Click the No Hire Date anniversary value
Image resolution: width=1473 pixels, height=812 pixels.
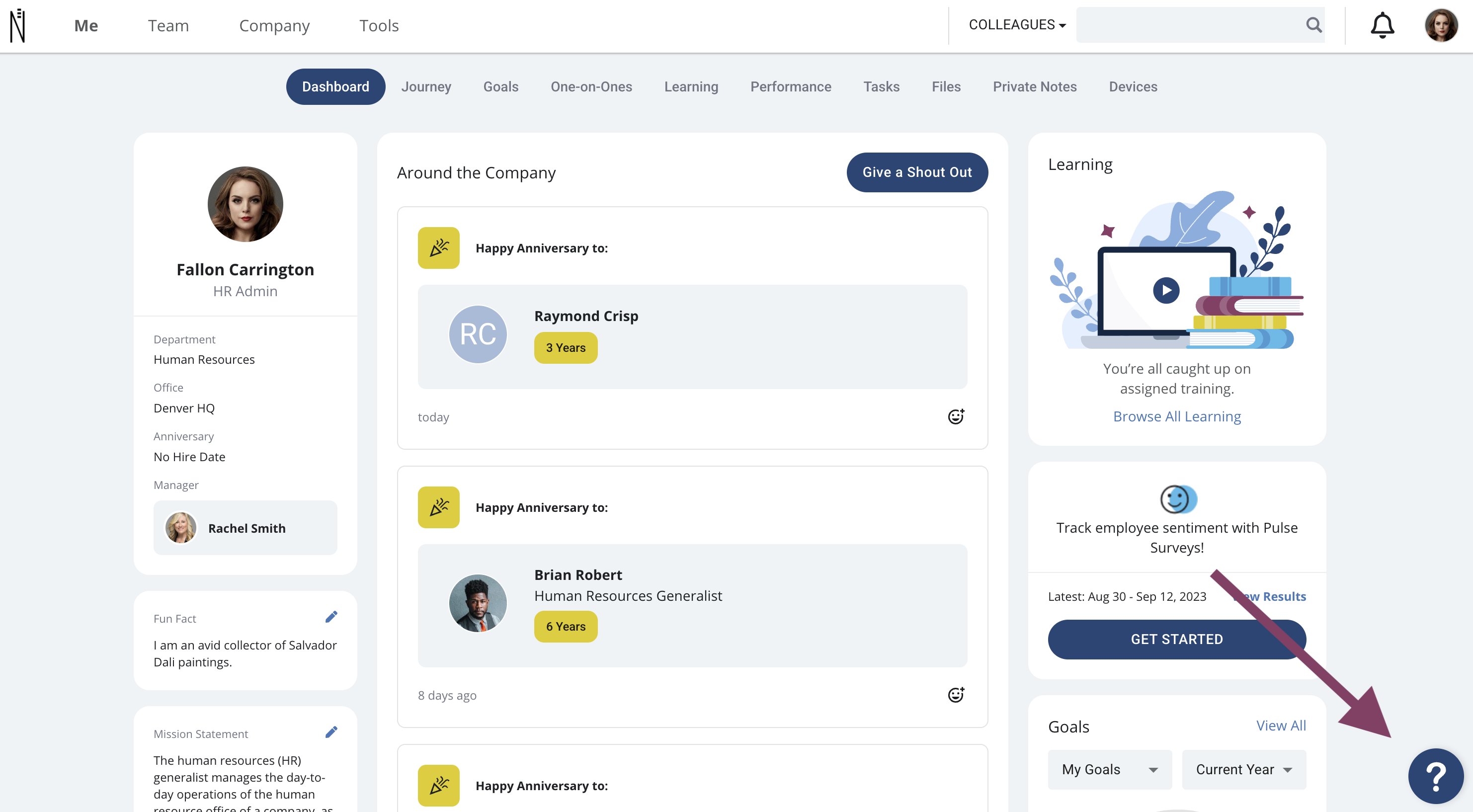coord(189,456)
